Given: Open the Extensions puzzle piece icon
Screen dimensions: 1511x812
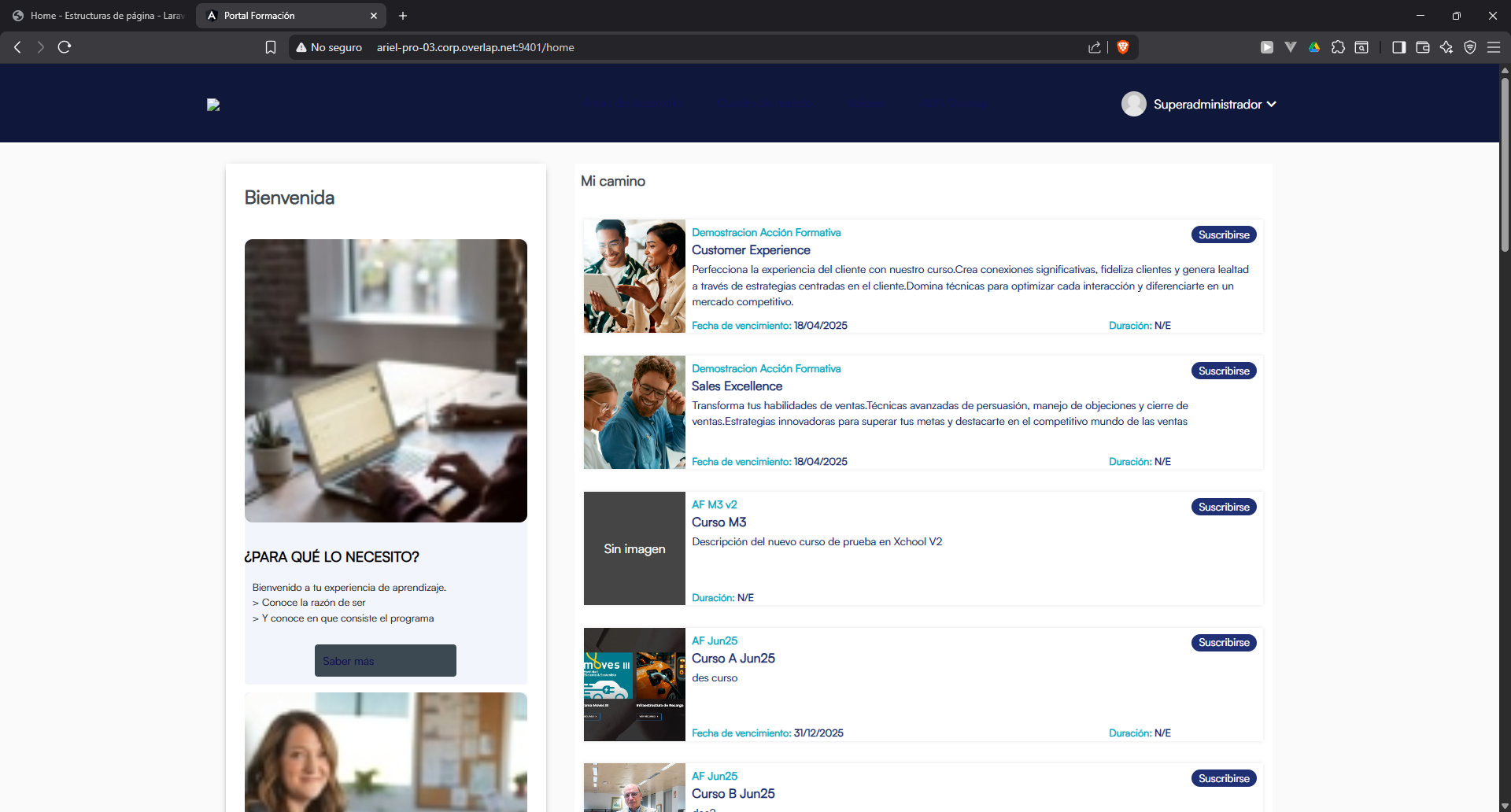Looking at the screenshot, I should [1338, 47].
